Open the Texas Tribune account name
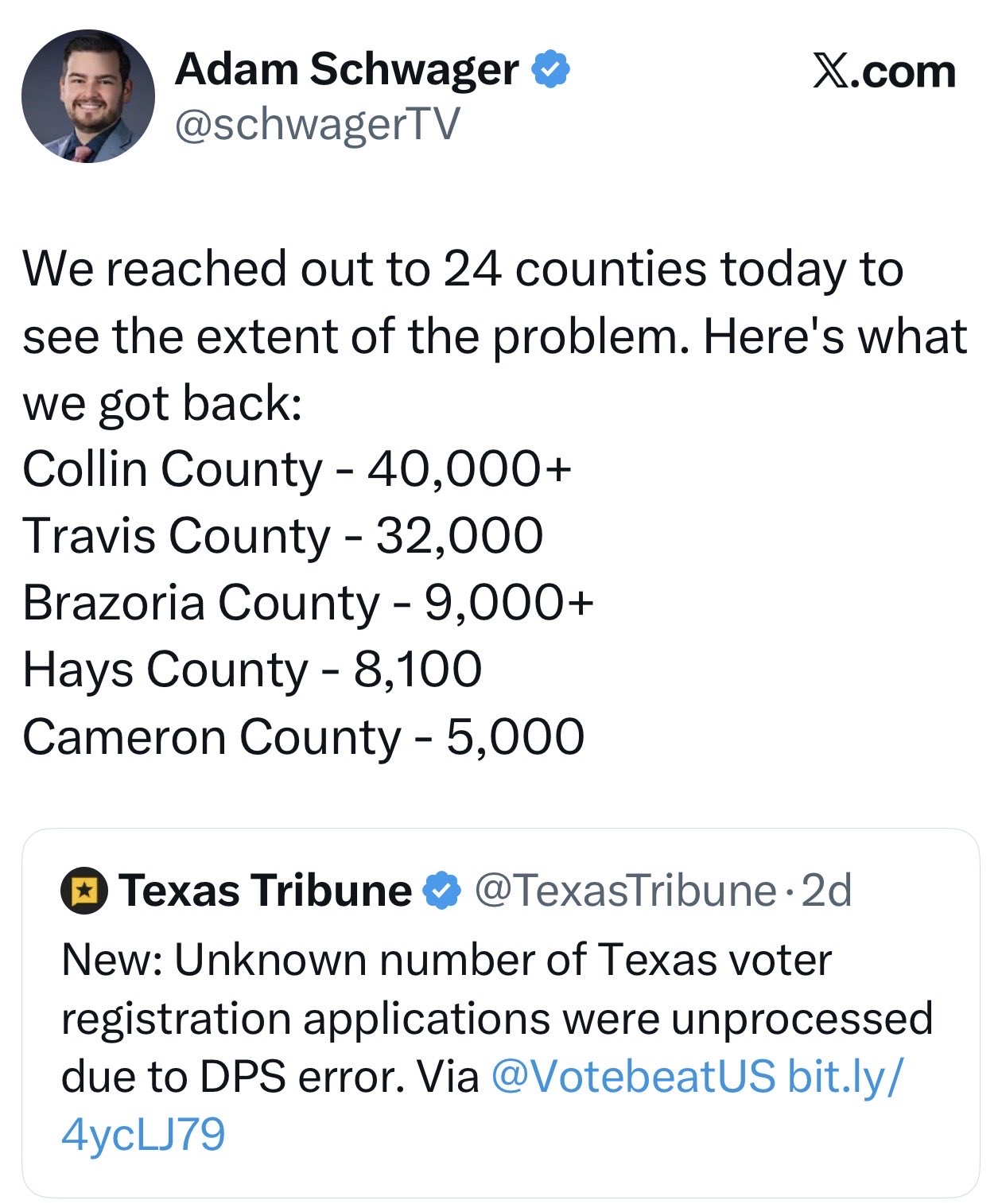The width and height of the screenshot is (1002, 1204). [266, 890]
